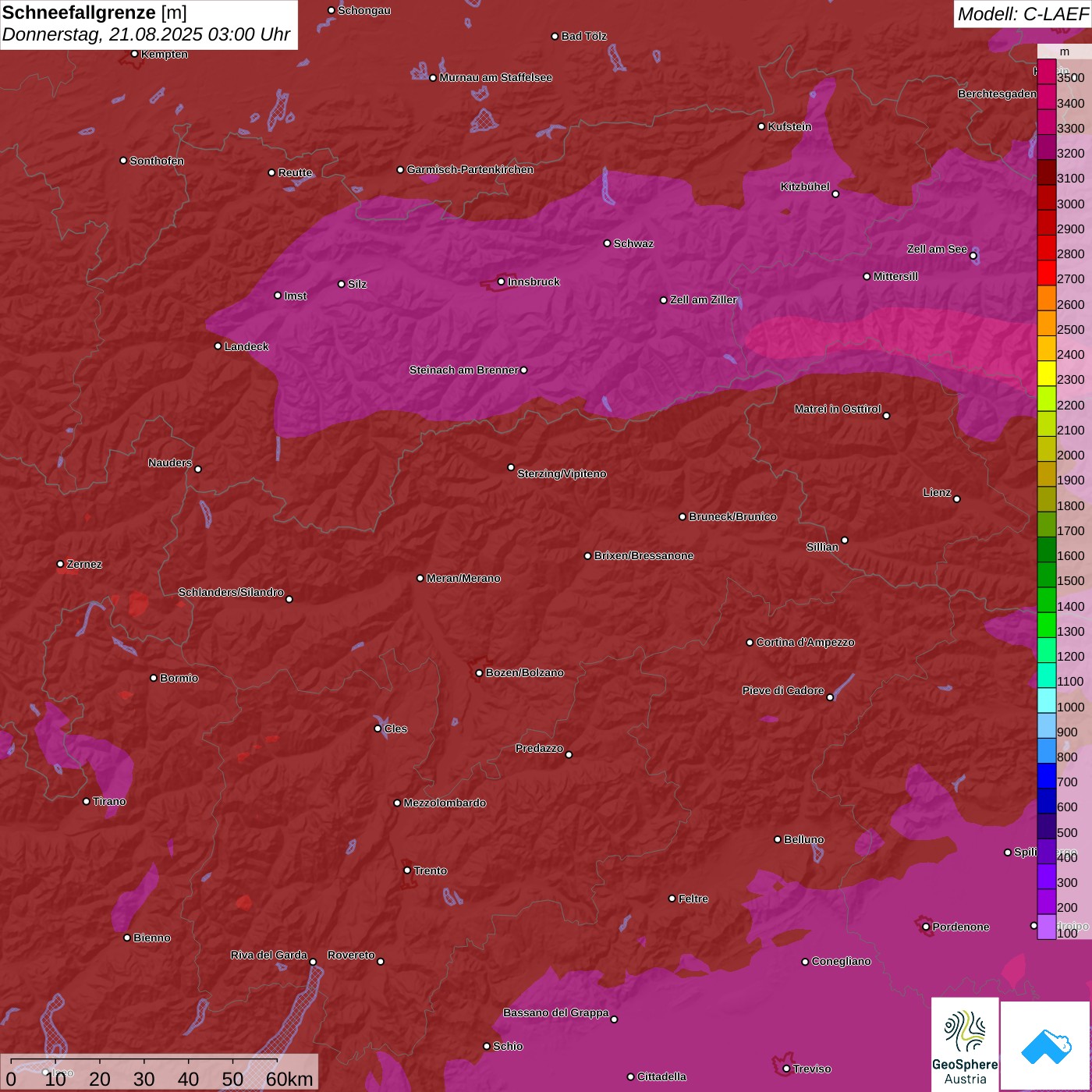Click the Cortina d'Ampezzo label
The height and width of the screenshot is (1092, 1092).
(x=805, y=642)
